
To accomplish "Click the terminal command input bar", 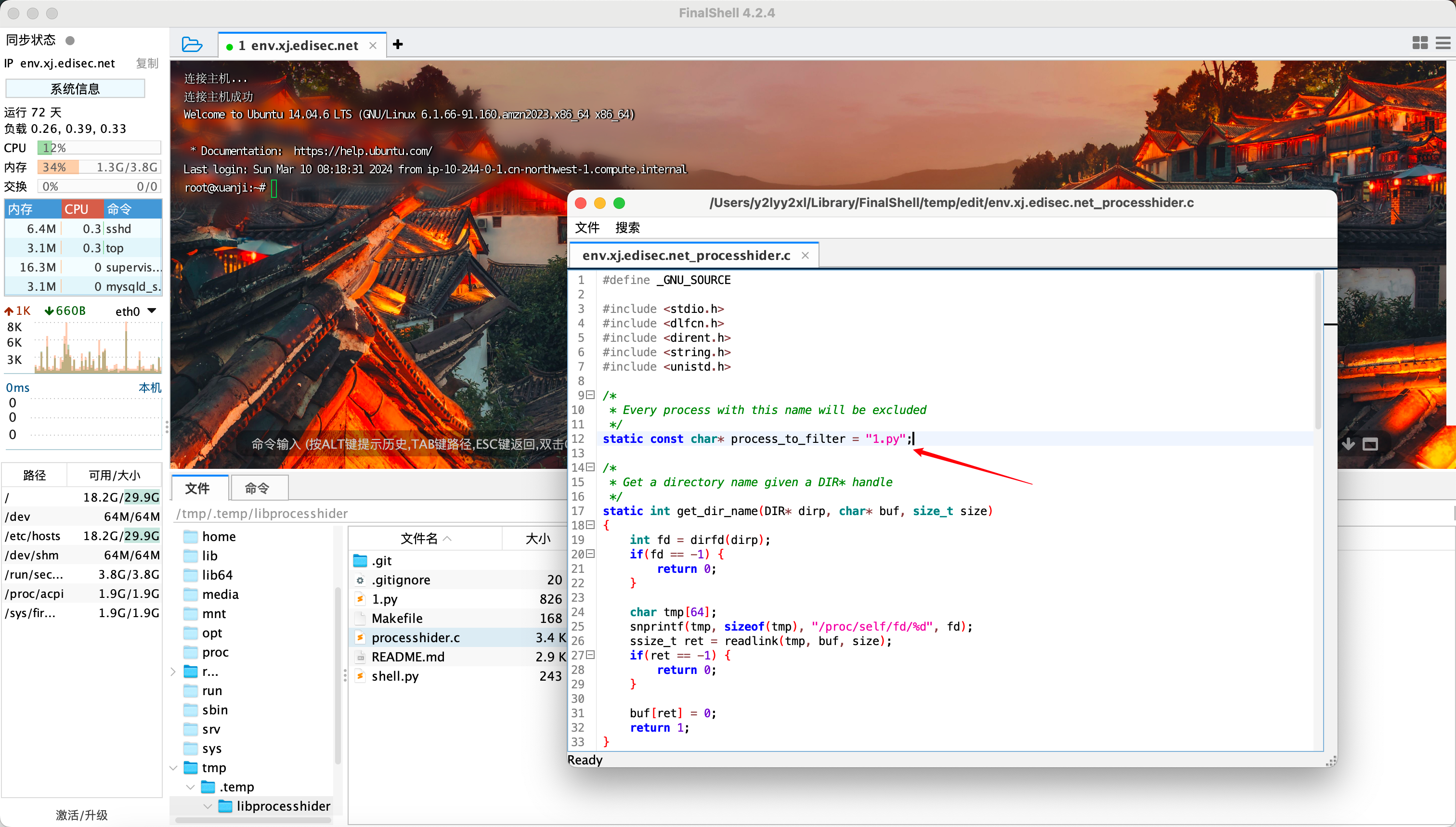I will point(409,444).
